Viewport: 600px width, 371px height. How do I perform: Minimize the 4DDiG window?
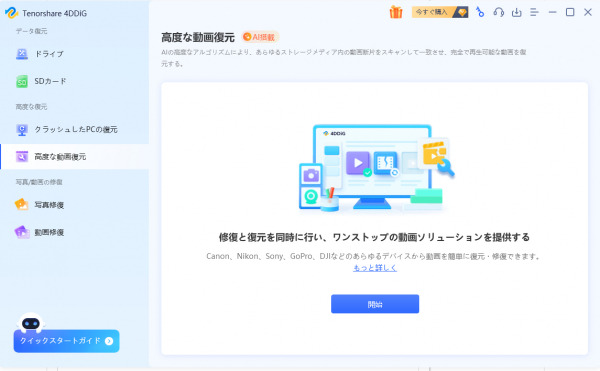click(552, 12)
